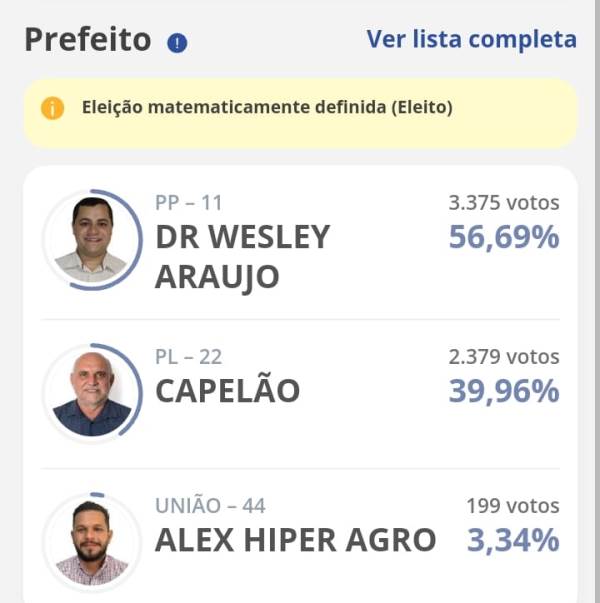The width and height of the screenshot is (600, 603).
Task: Click the 199 votos count
Action: tap(512, 506)
